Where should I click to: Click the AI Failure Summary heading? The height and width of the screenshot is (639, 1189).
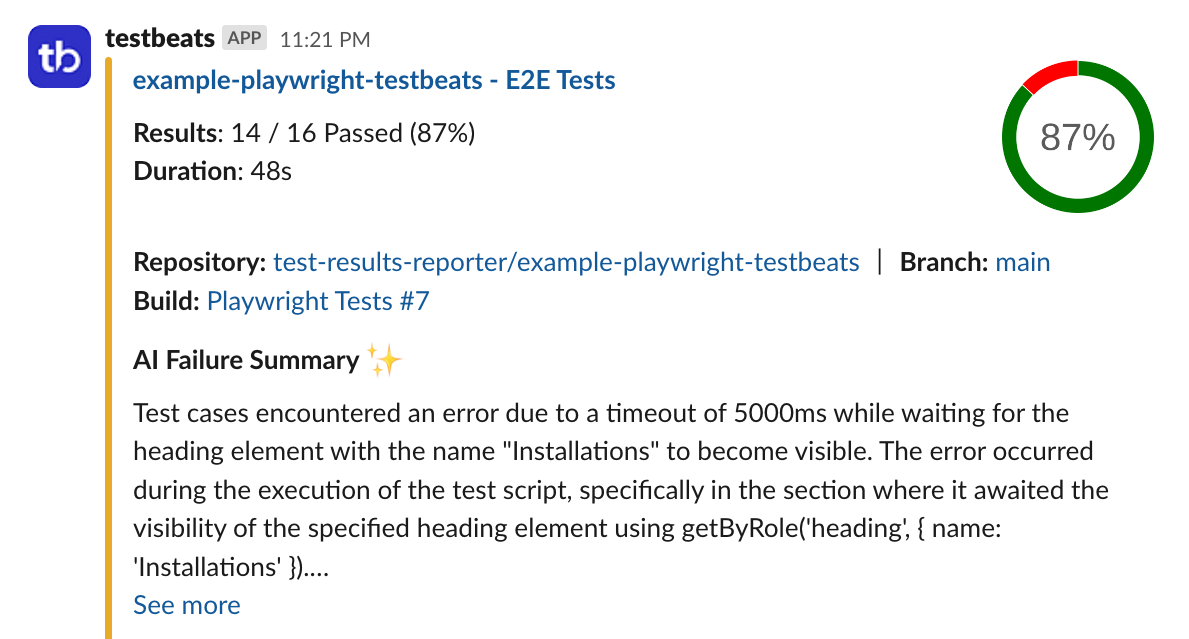tap(245, 359)
